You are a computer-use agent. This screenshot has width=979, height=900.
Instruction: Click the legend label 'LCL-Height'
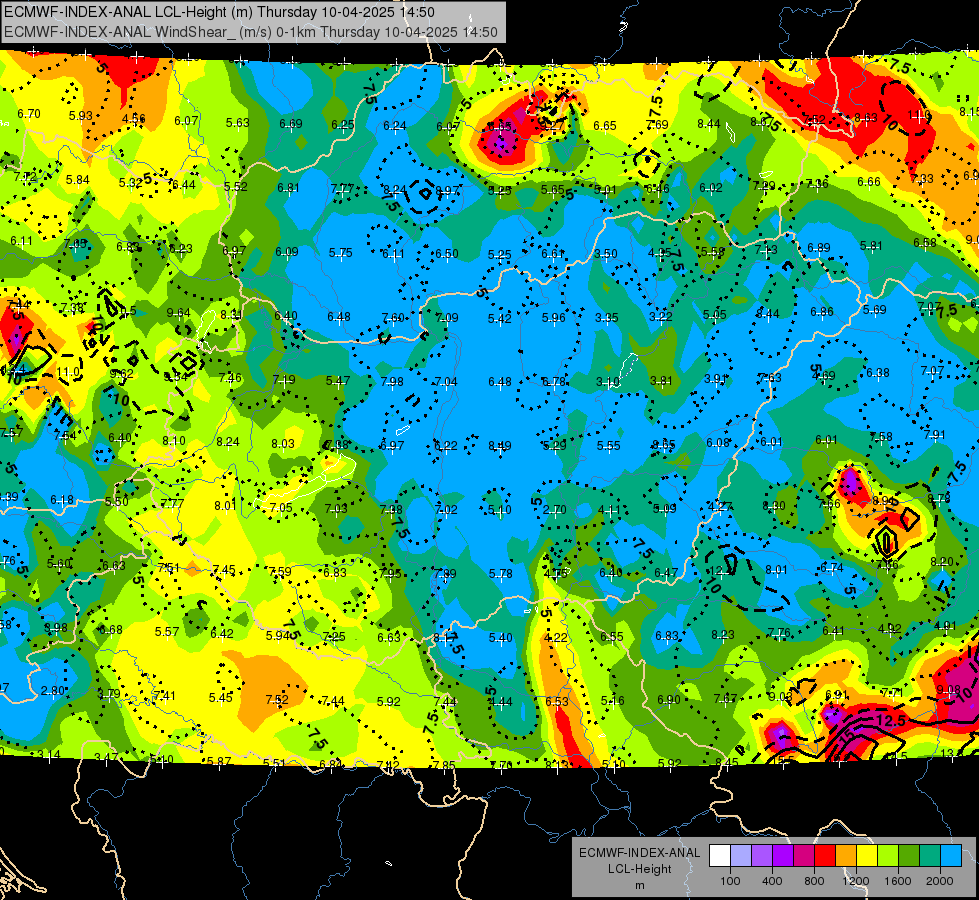pyautogui.click(x=639, y=869)
